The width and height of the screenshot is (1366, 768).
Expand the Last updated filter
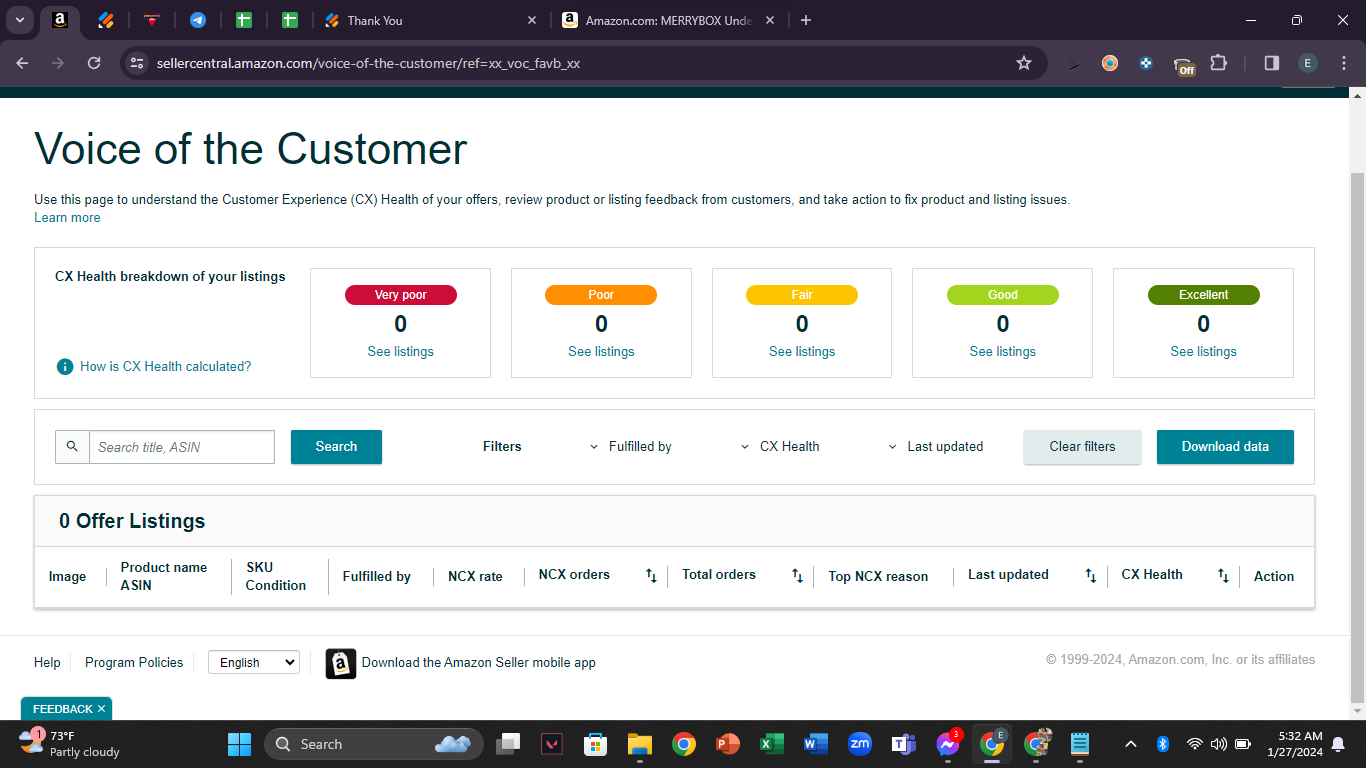tap(935, 447)
